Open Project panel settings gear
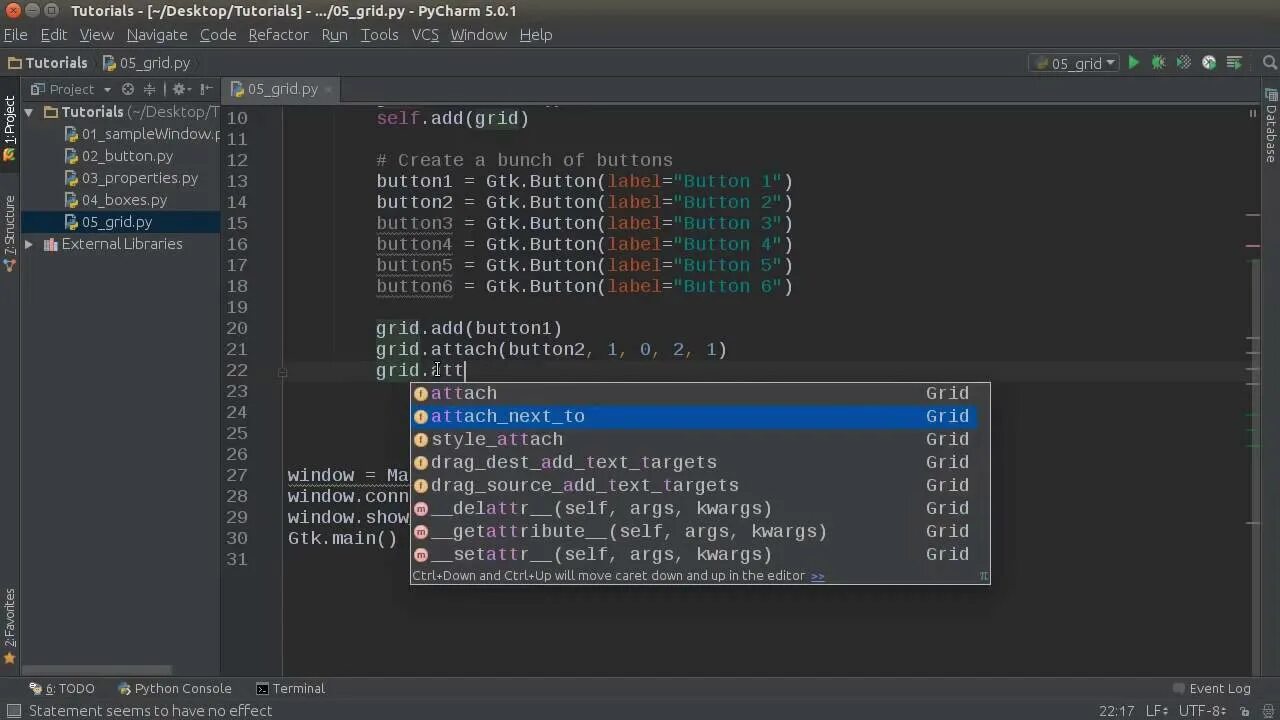The width and height of the screenshot is (1280, 720). (x=181, y=89)
